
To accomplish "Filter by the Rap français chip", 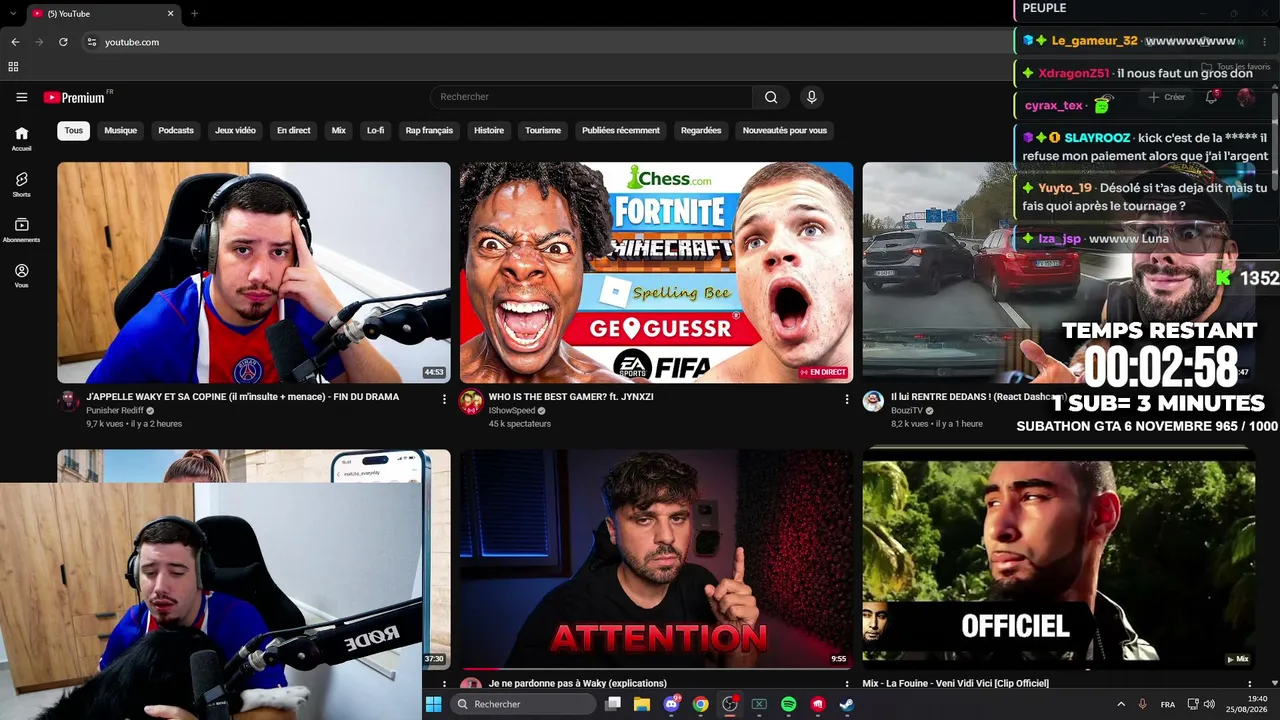I will pyautogui.click(x=429, y=130).
